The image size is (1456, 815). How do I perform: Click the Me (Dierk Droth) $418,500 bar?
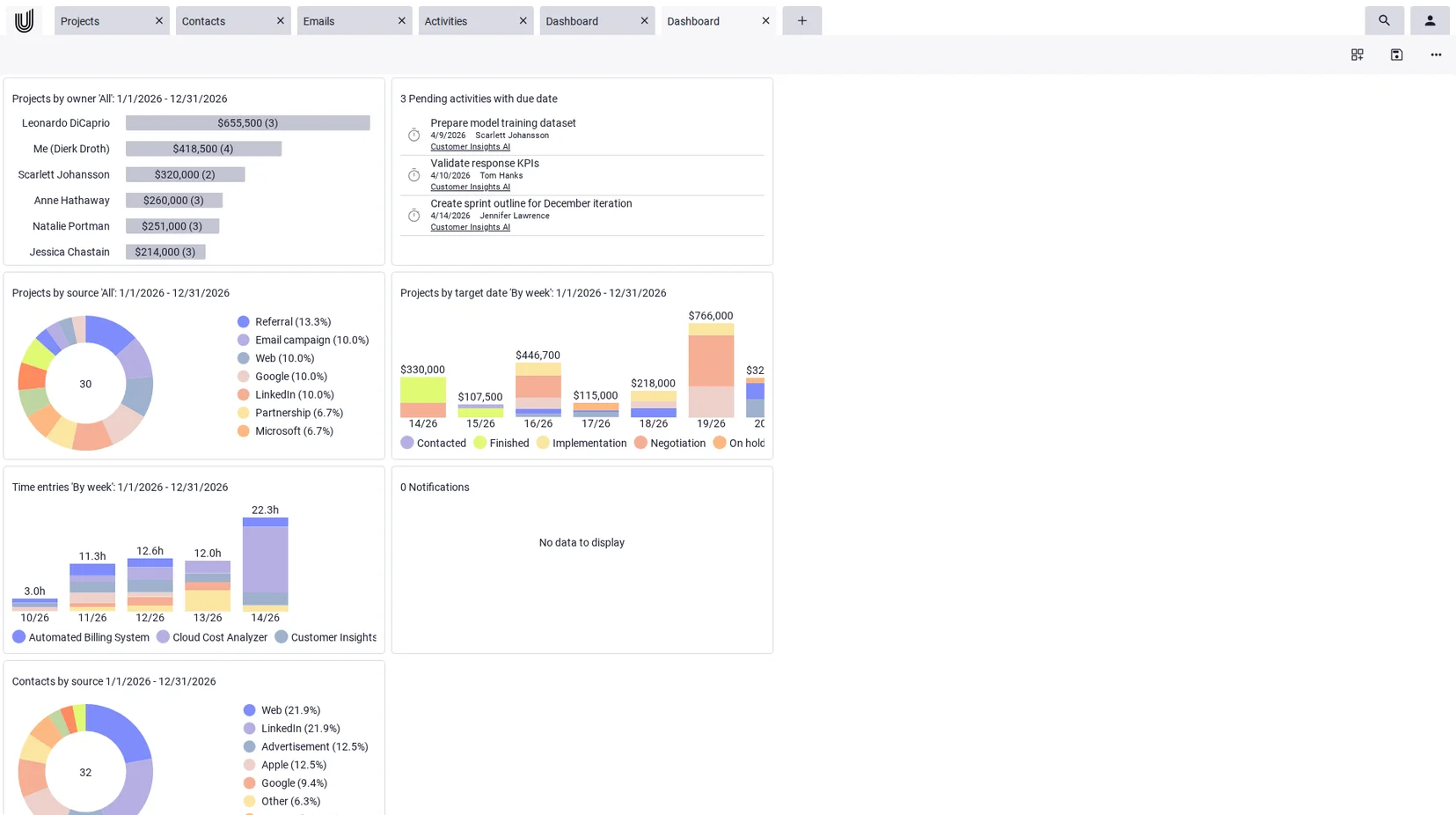(x=203, y=149)
